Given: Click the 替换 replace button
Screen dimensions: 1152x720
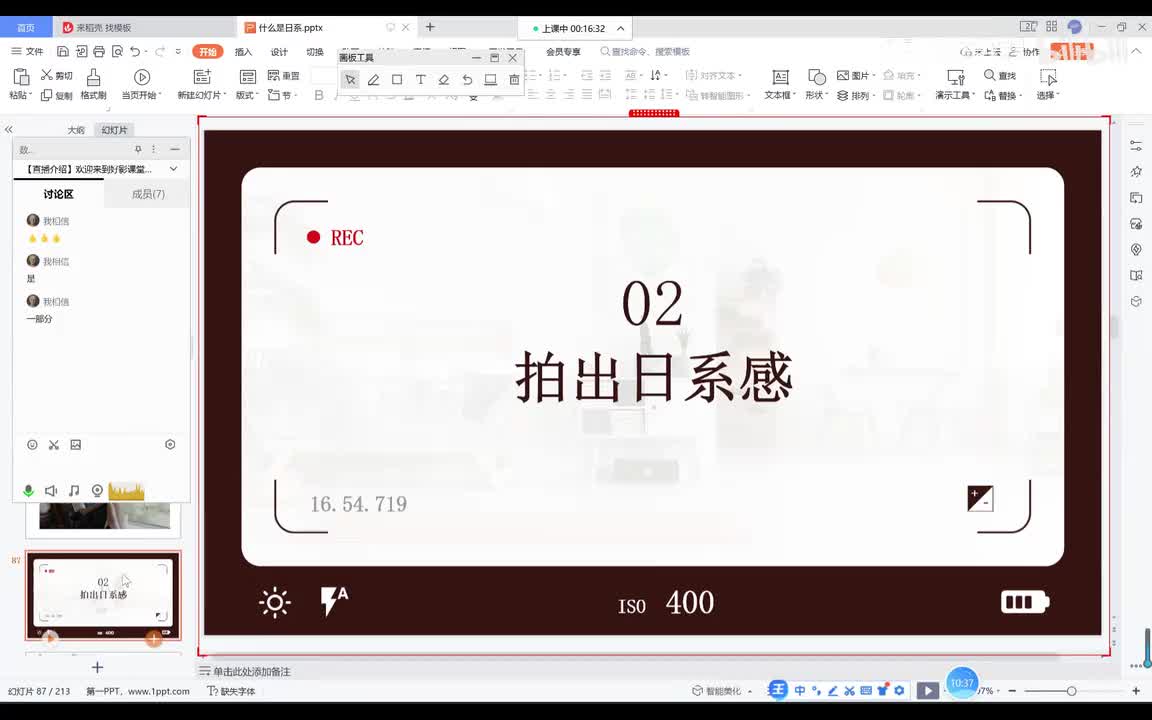Looking at the screenshot, I should coord(1003,96).
